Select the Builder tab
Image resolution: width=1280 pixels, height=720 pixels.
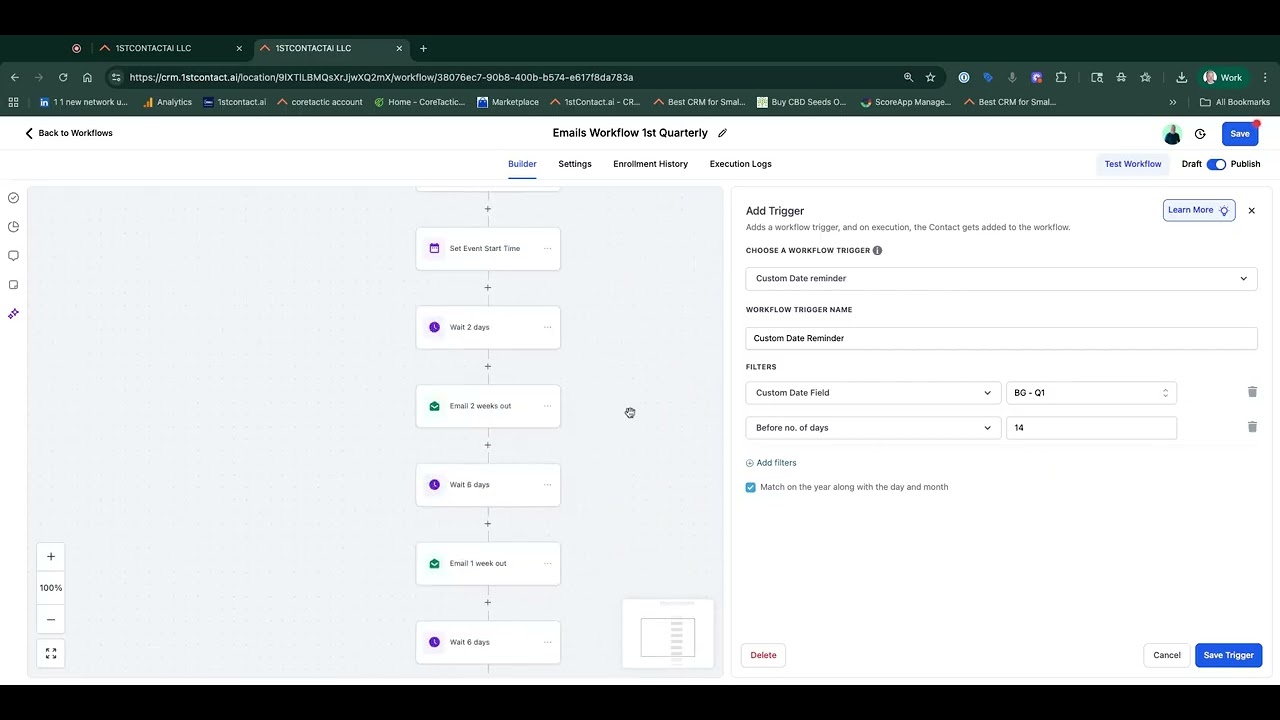(522, 164)
